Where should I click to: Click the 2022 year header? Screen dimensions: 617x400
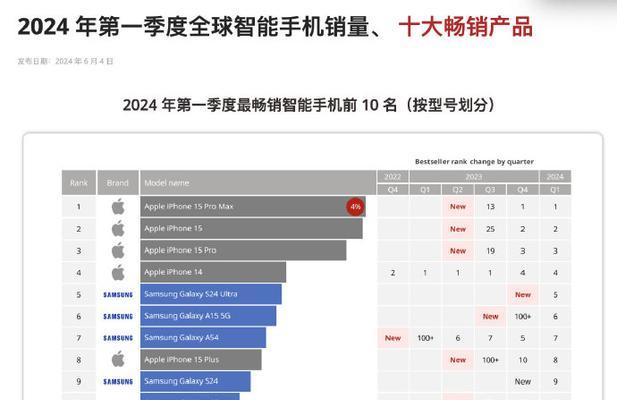pos(393,177)
